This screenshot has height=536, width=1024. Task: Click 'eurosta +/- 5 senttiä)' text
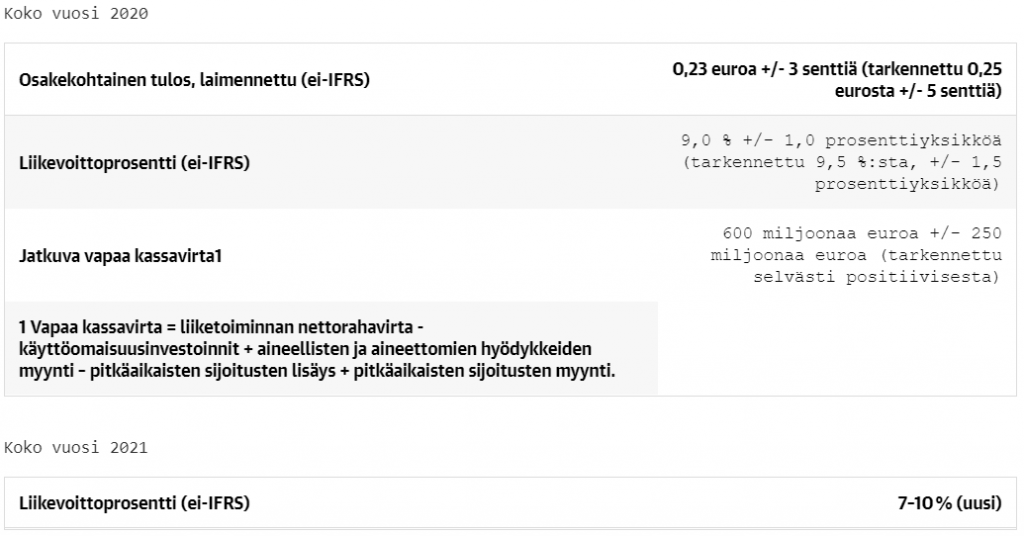point(918,91)
